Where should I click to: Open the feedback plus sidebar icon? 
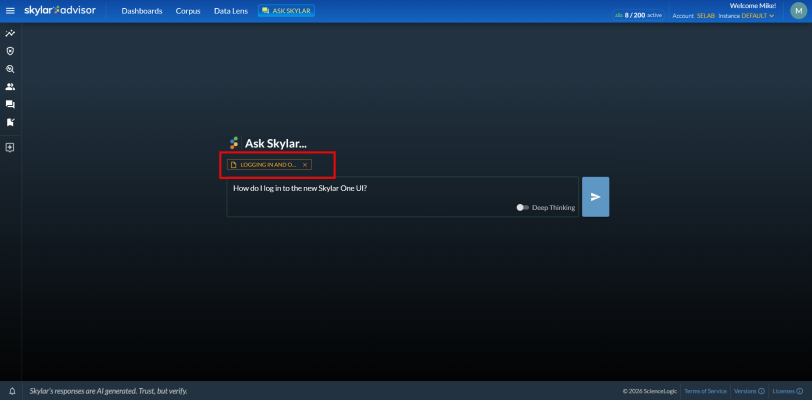tap(10, 148)
